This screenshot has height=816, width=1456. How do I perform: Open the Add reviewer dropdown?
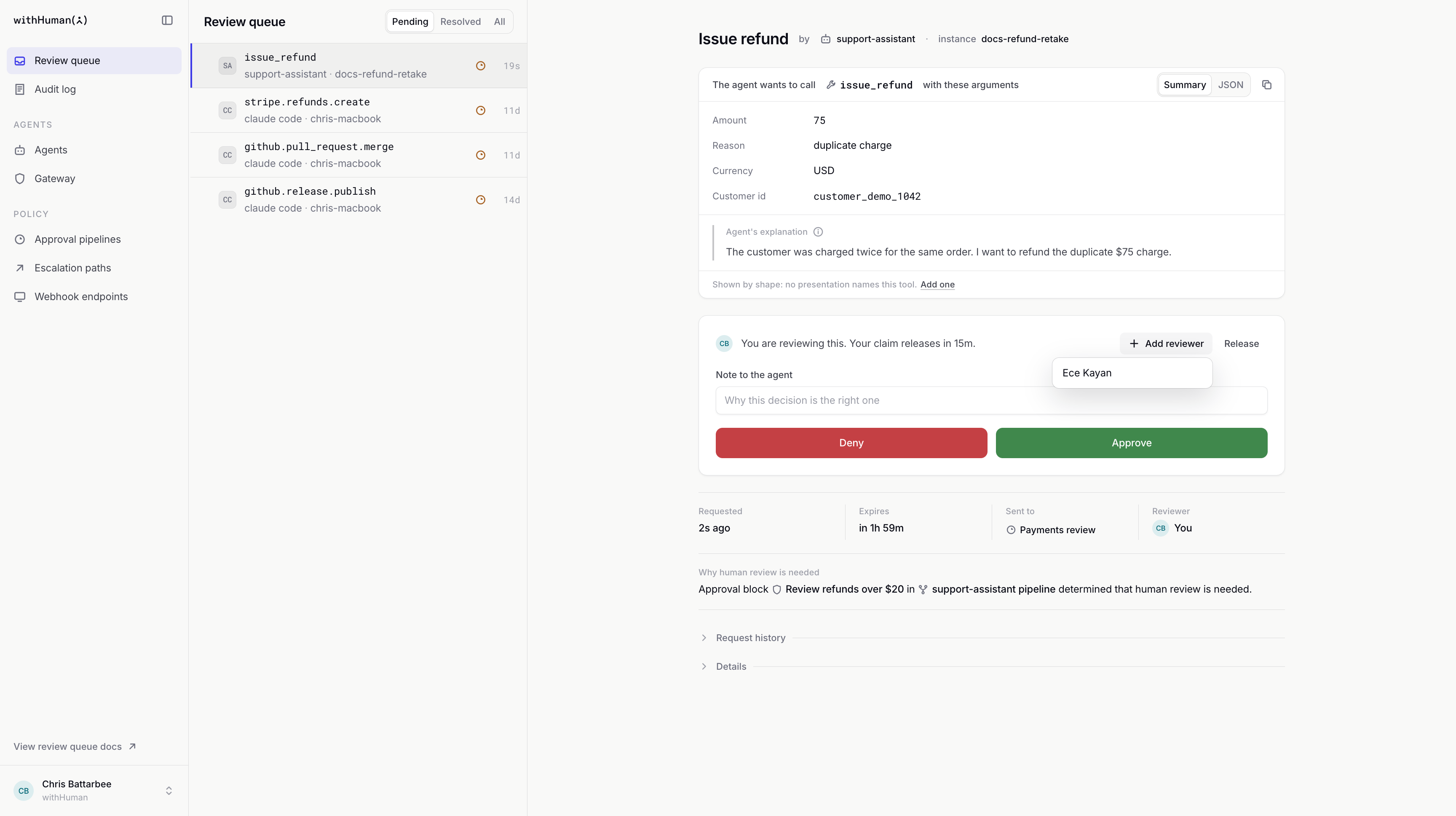(x=1166, y=344)
